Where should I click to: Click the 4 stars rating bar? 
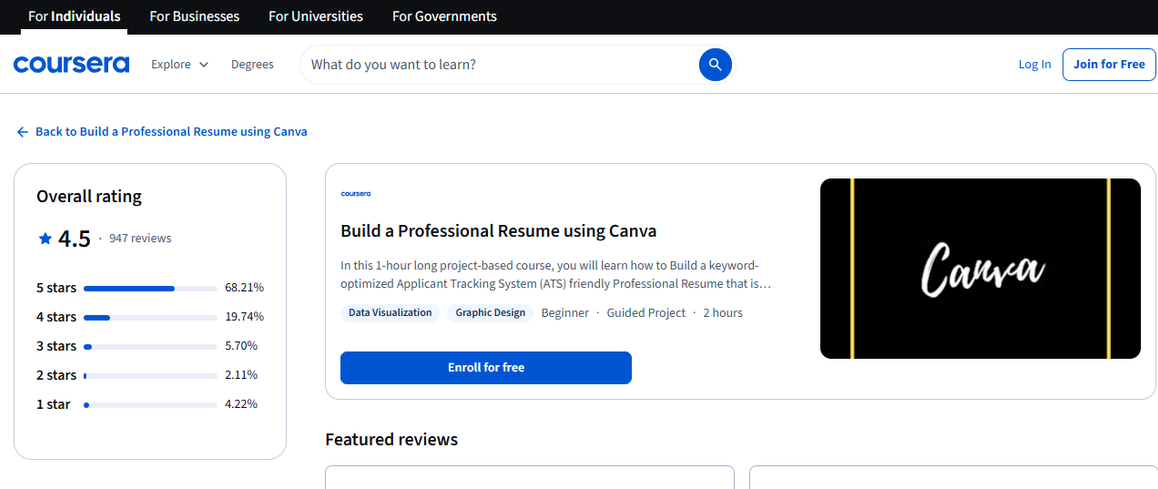pyautogui.click(x=150, y=318)
